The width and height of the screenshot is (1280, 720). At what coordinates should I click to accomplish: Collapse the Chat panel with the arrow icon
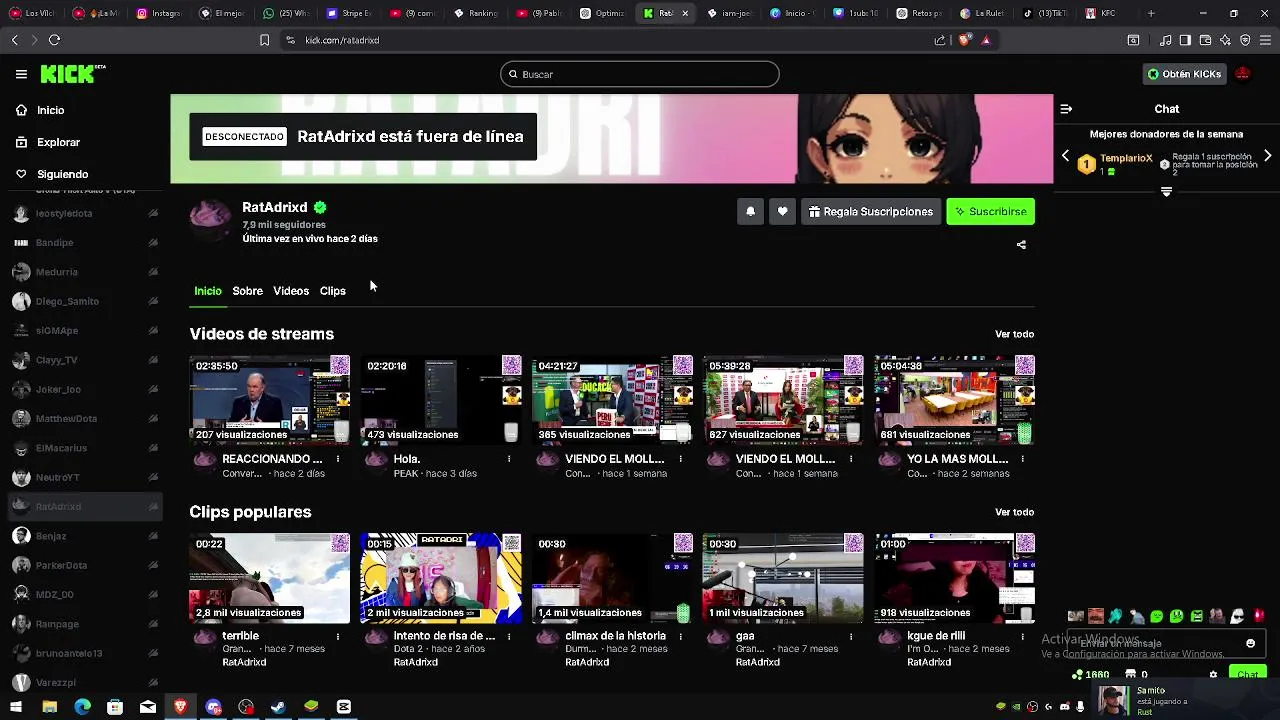coord(1066,109)
